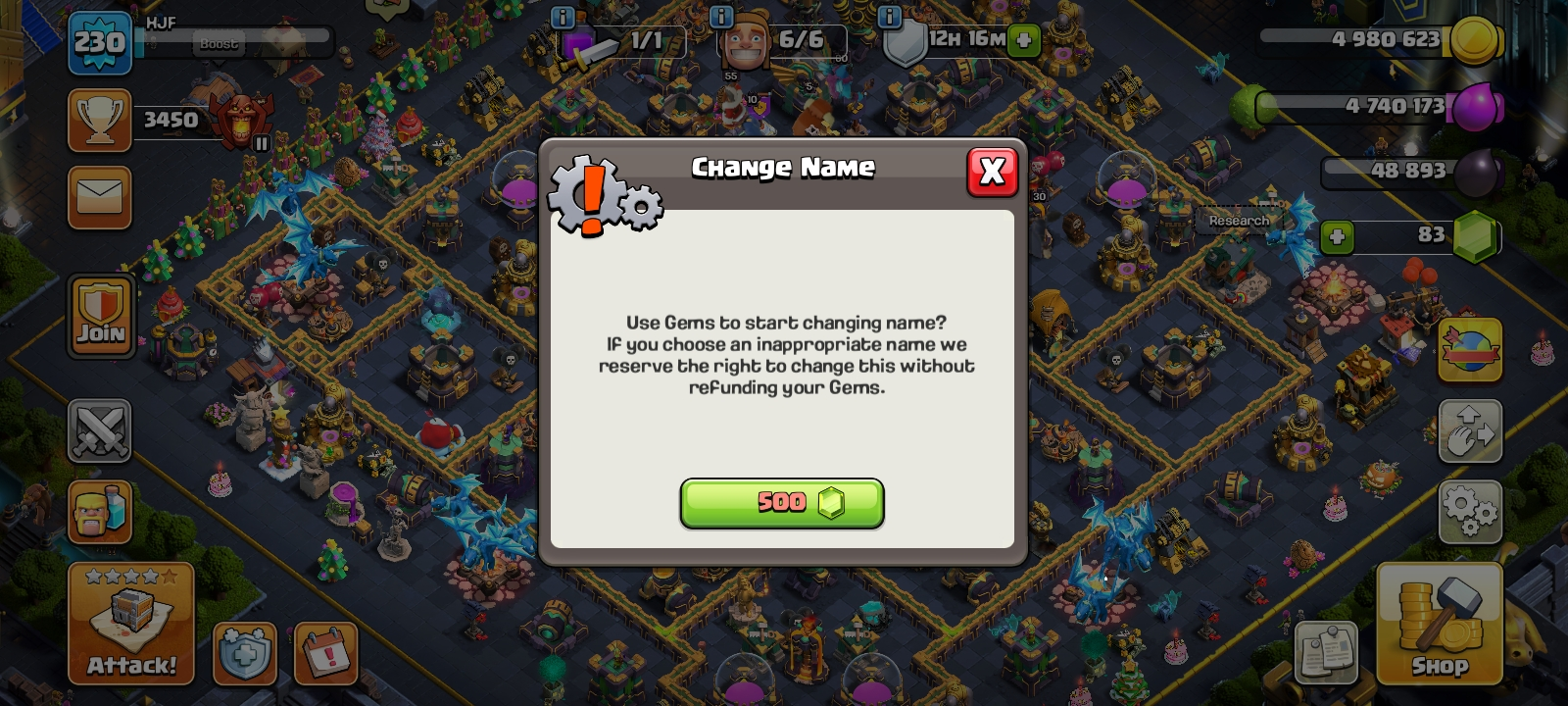Close the Change Name dialog
This screenshot has width=1568, height=706.
[x=992, y=172]
